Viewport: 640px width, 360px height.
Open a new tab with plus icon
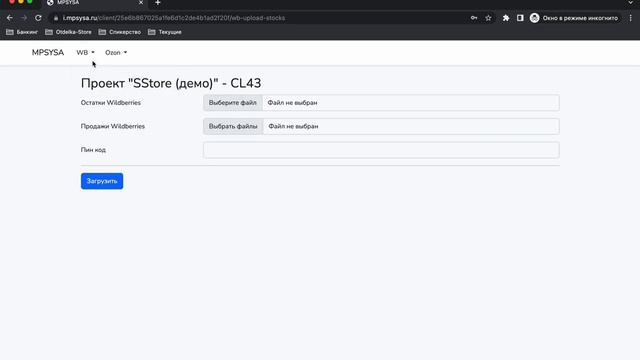[x=158, y=3]
